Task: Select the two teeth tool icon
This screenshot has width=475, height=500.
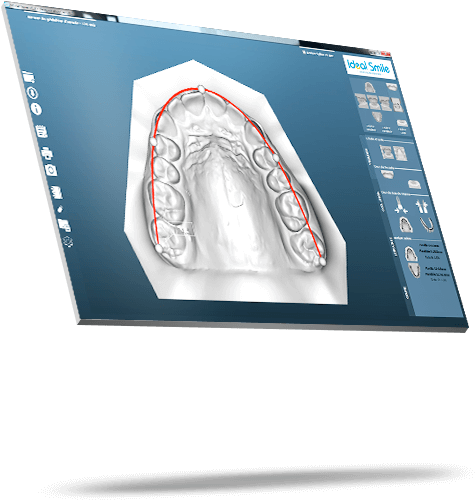Action: tap(421, 206)
